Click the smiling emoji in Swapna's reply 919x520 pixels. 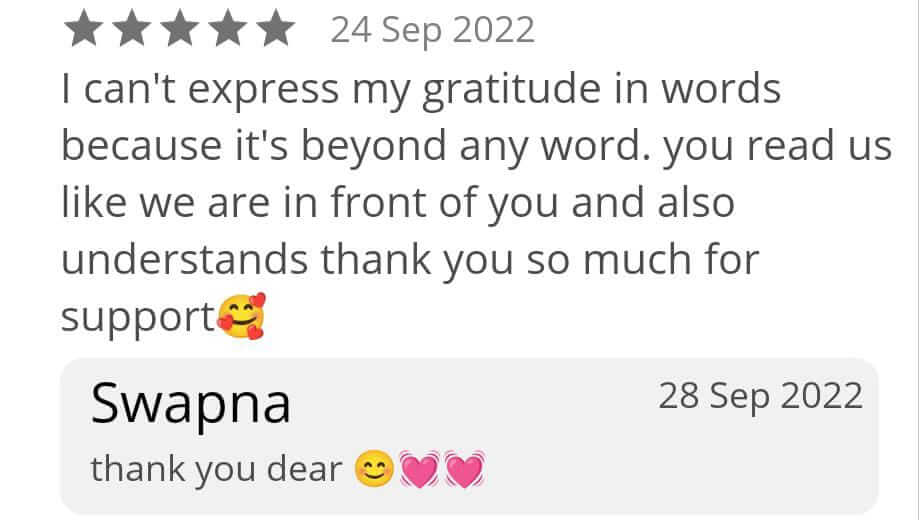(x=374, y=468)
